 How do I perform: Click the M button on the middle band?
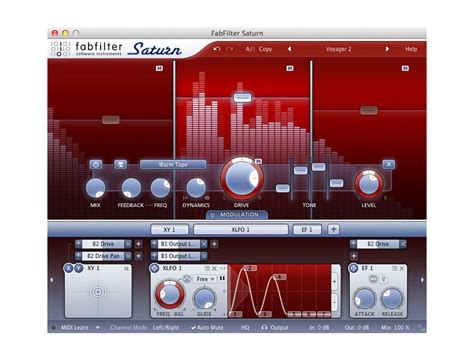(x=290, y=68)
